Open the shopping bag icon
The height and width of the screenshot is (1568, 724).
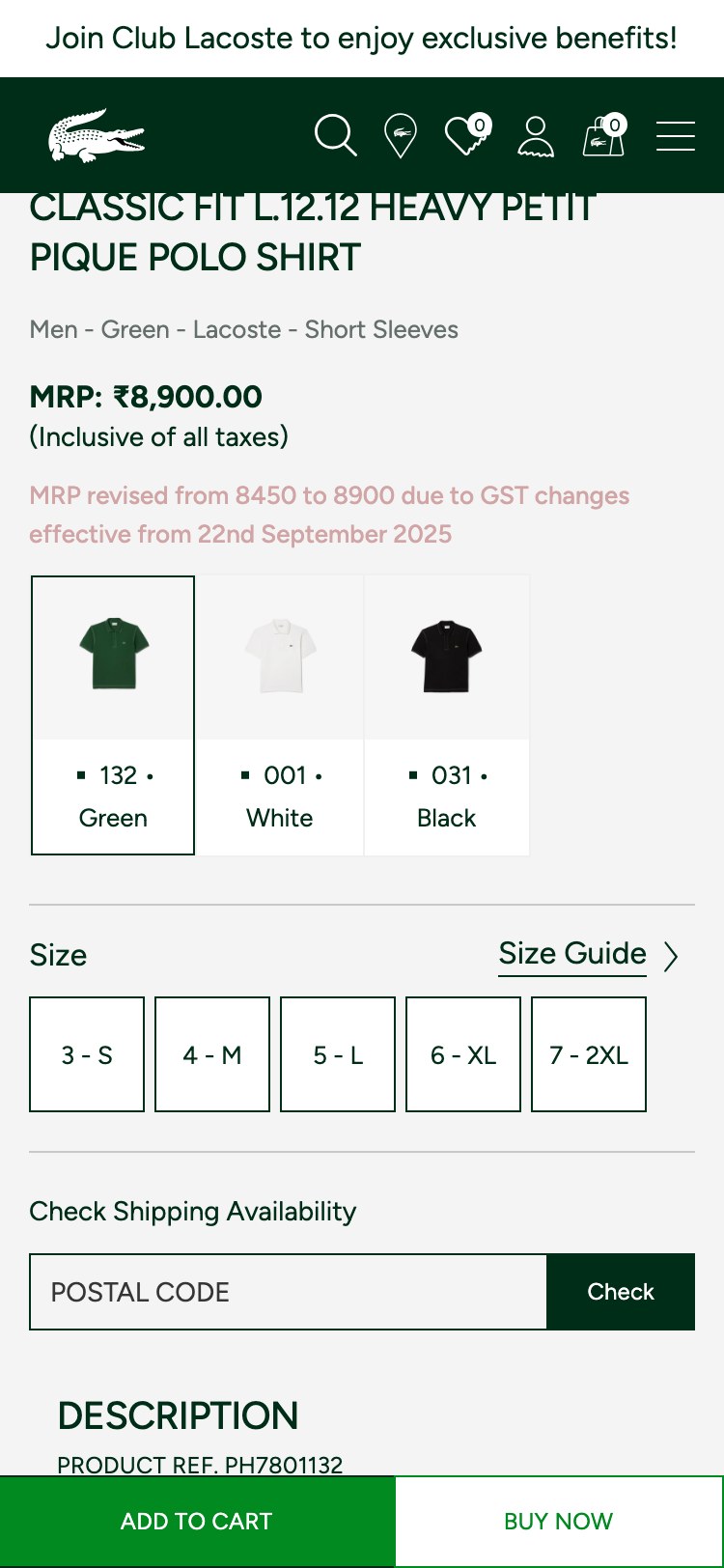602,140
